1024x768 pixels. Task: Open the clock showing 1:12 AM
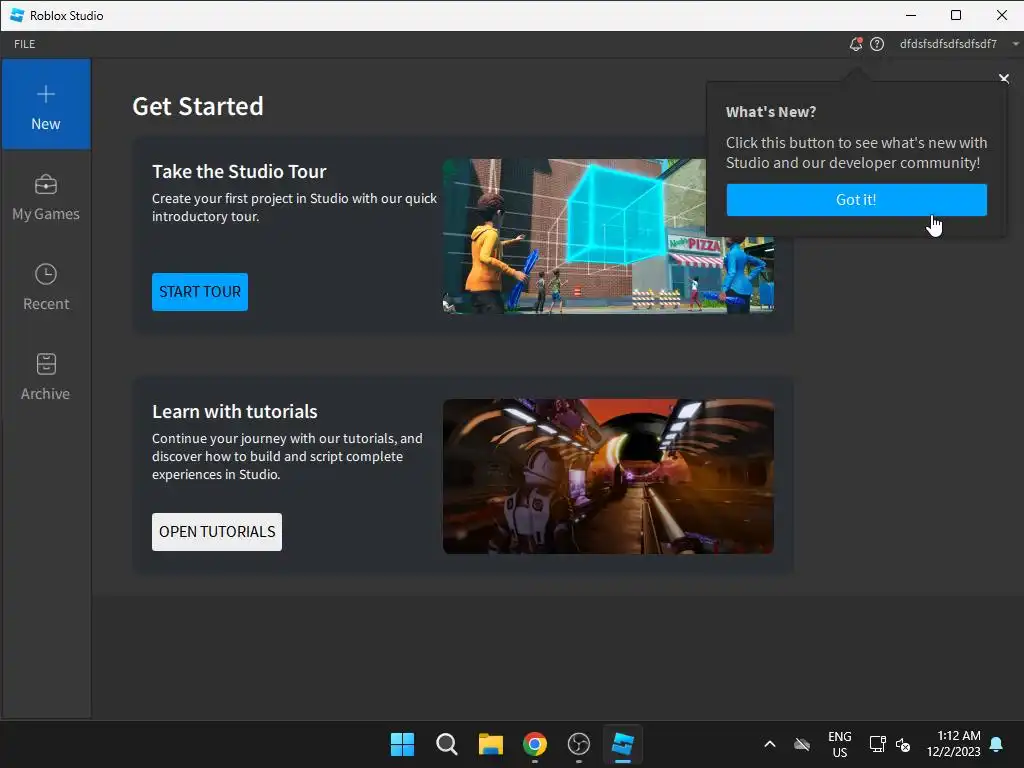coord(953,744)
